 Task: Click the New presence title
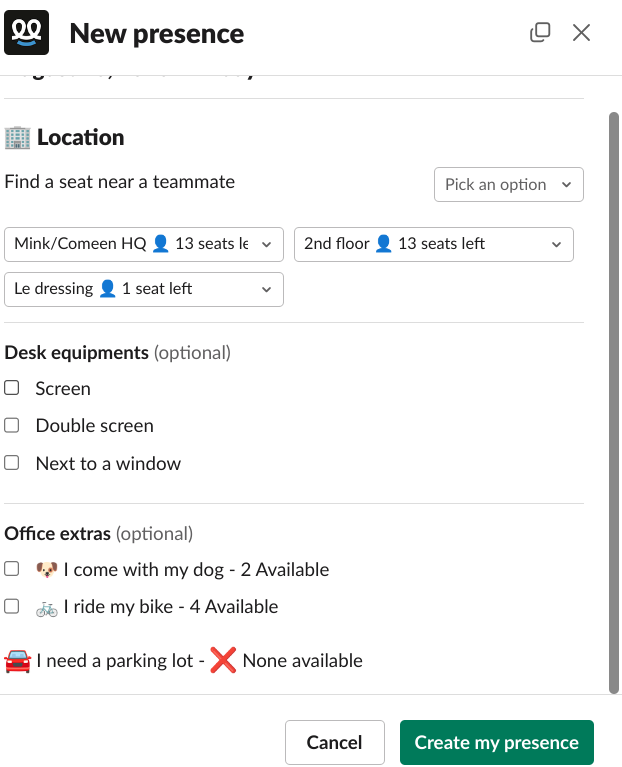coord(157,34)
